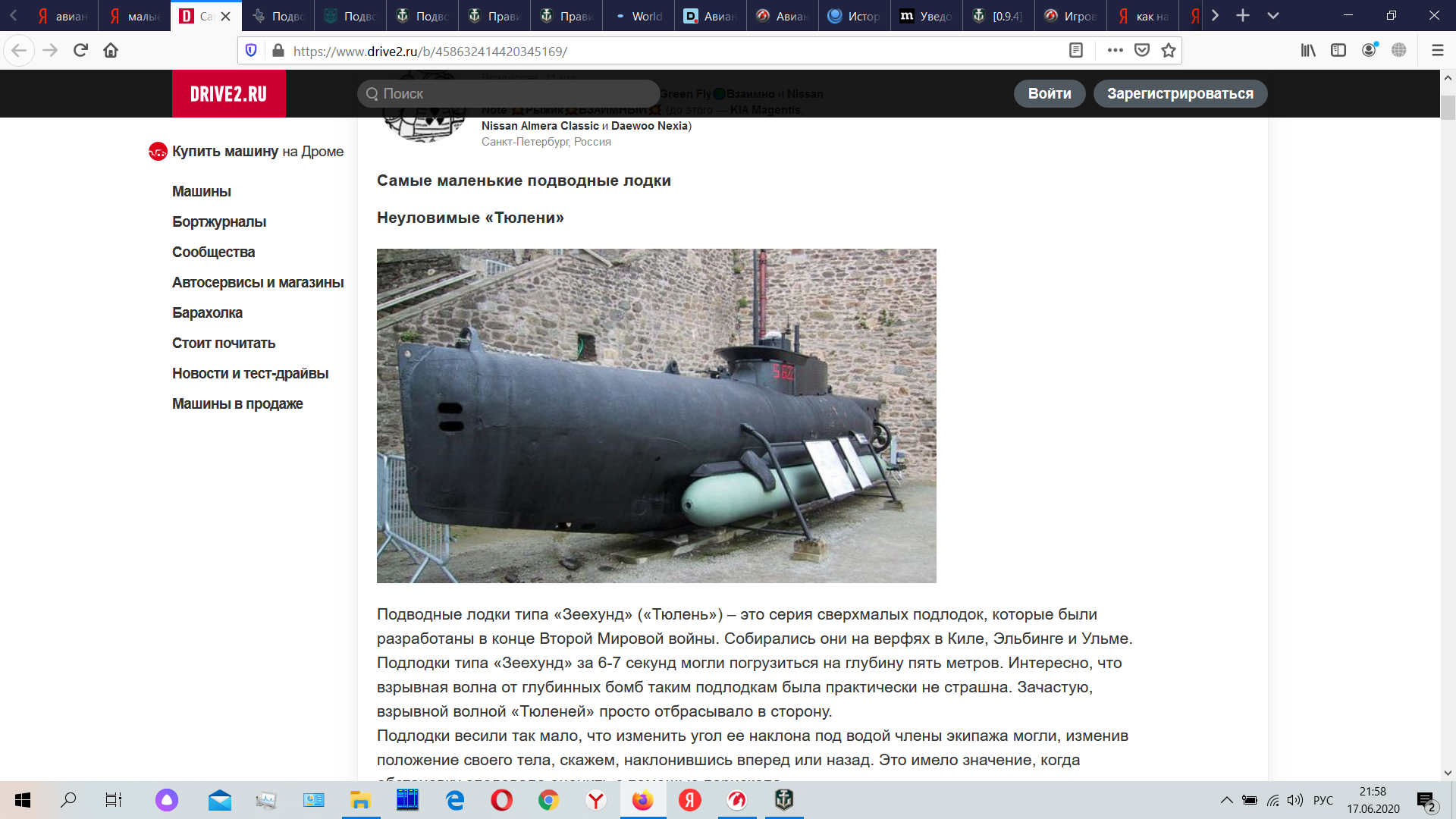The image size is (1456, 819).
Task: Open Firefox library icon
Action: pyautogui.click(x=1308, y=50)
